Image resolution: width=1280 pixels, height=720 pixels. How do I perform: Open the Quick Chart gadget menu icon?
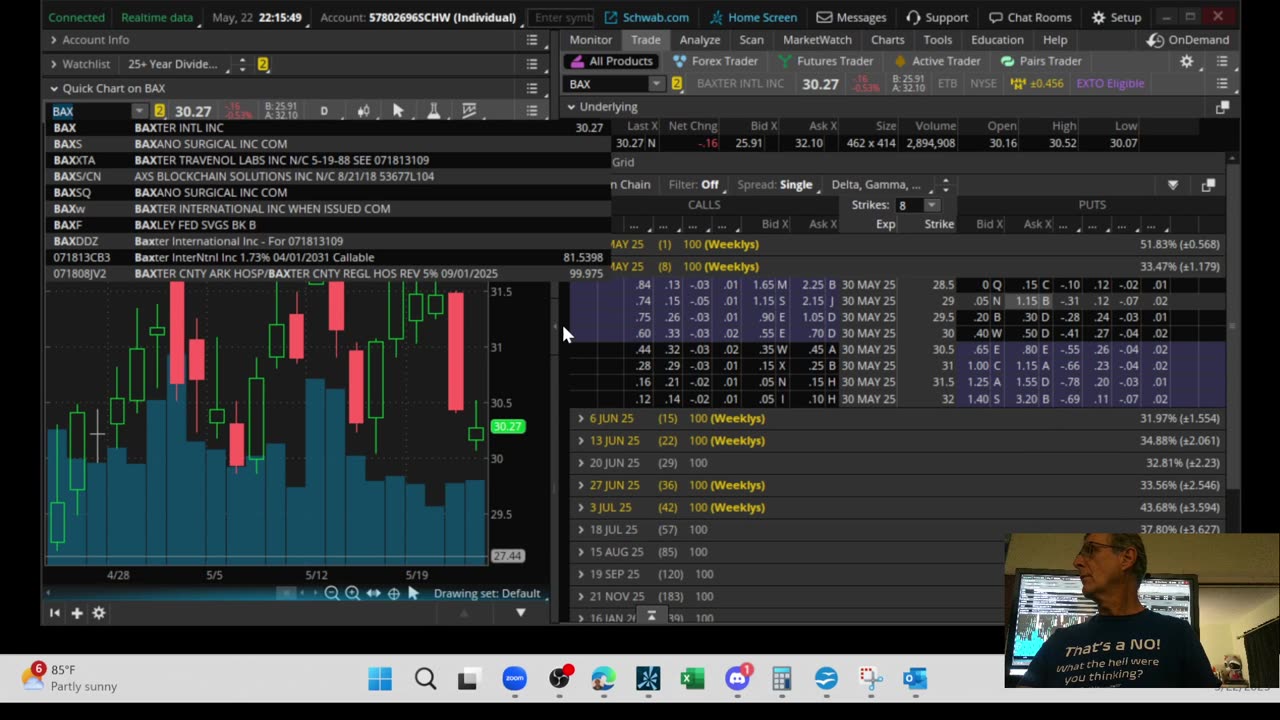532,88
